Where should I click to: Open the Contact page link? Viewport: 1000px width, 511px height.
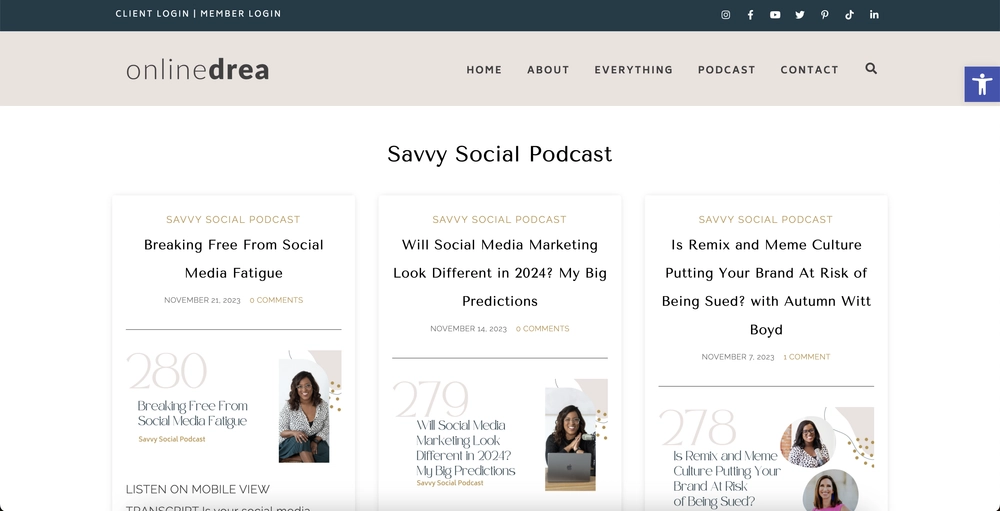(809, 70)
